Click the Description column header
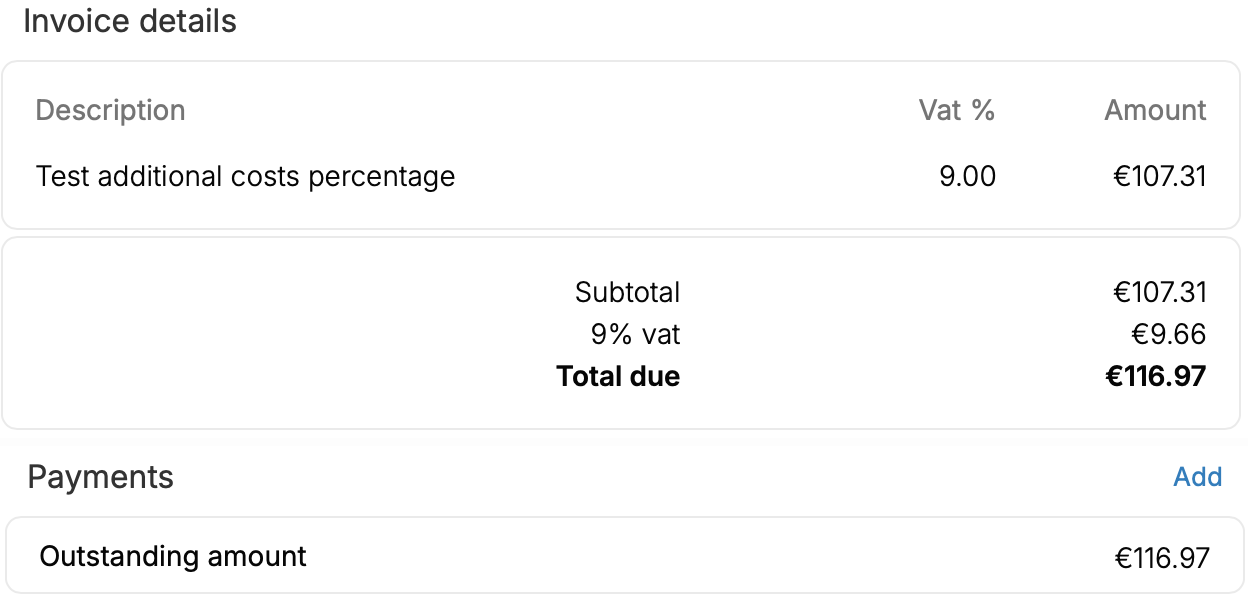The image size is (1248, 610). [x=110, y=110]
